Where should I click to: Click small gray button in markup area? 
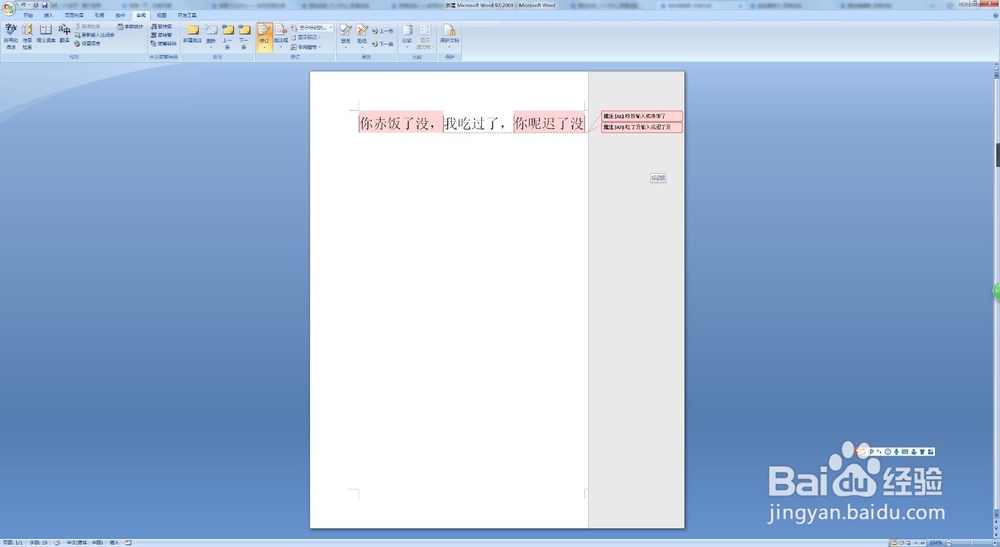point(658,178)
